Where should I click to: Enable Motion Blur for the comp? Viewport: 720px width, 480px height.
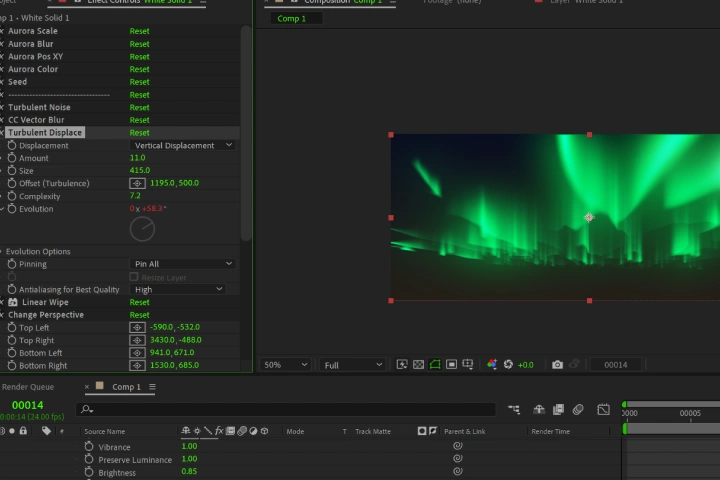(x=578, y=409)
